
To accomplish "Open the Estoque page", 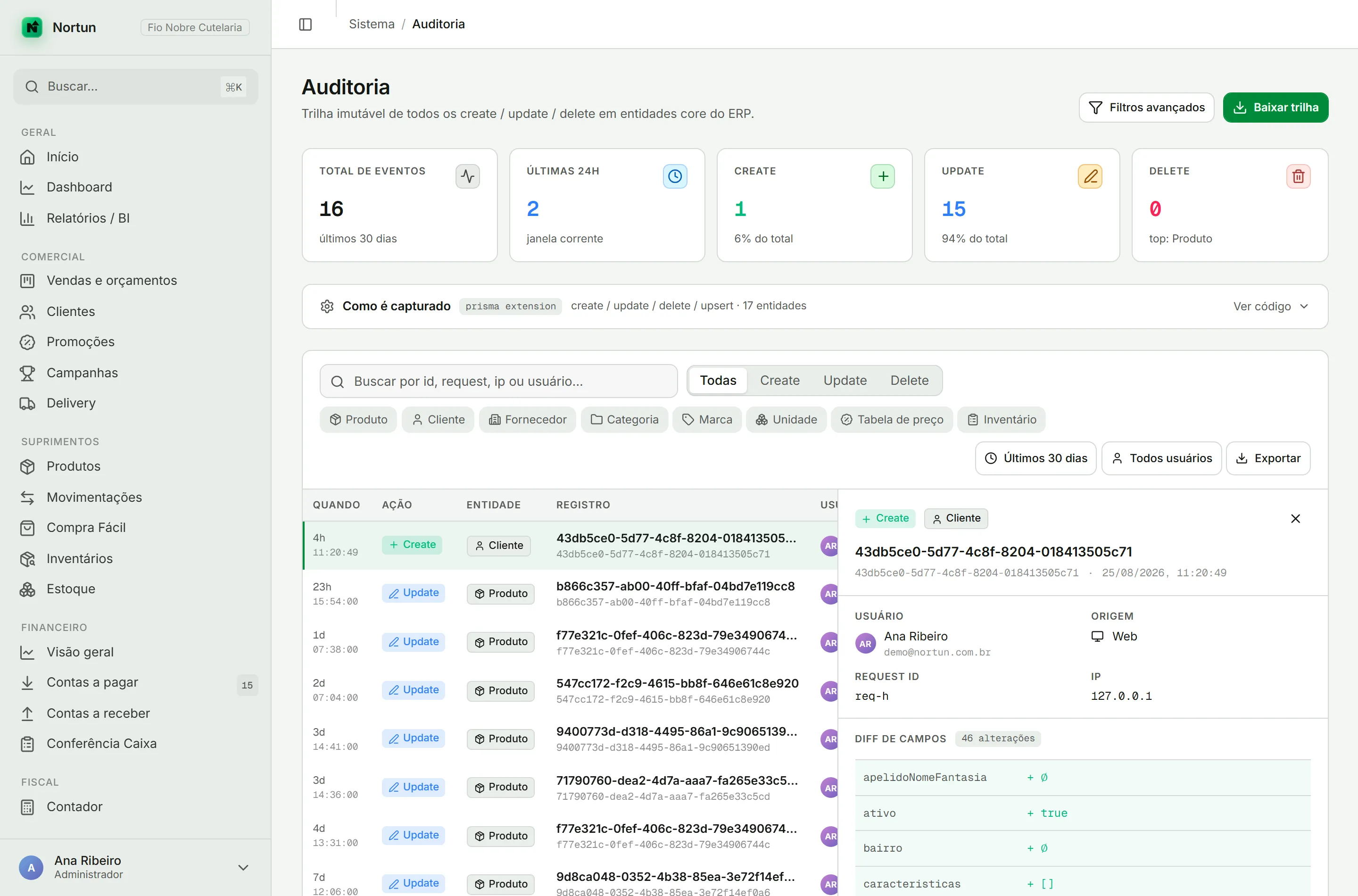I will [135, 589].
